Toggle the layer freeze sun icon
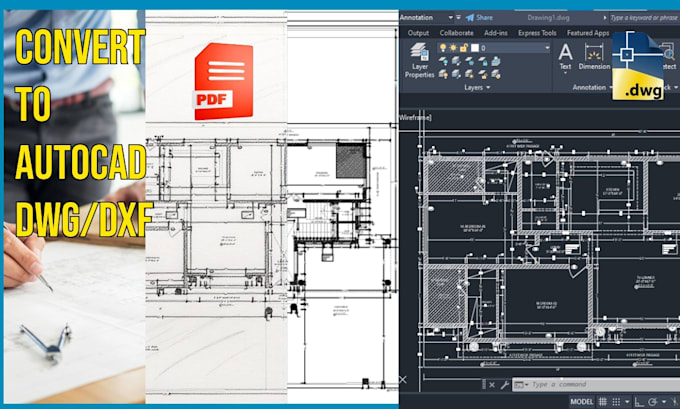Screen dimensions: 680x409 pyautogui.click(x=453, y=48)
